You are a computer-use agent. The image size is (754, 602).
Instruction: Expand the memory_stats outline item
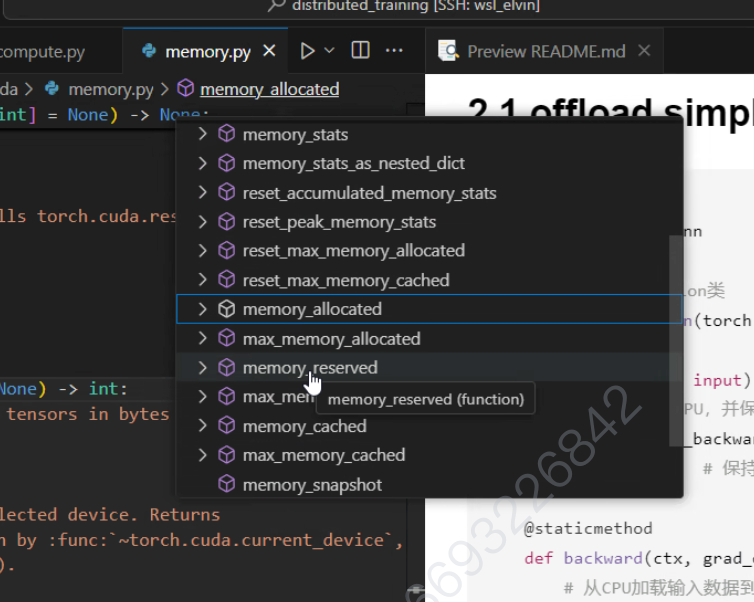[203, 134]
